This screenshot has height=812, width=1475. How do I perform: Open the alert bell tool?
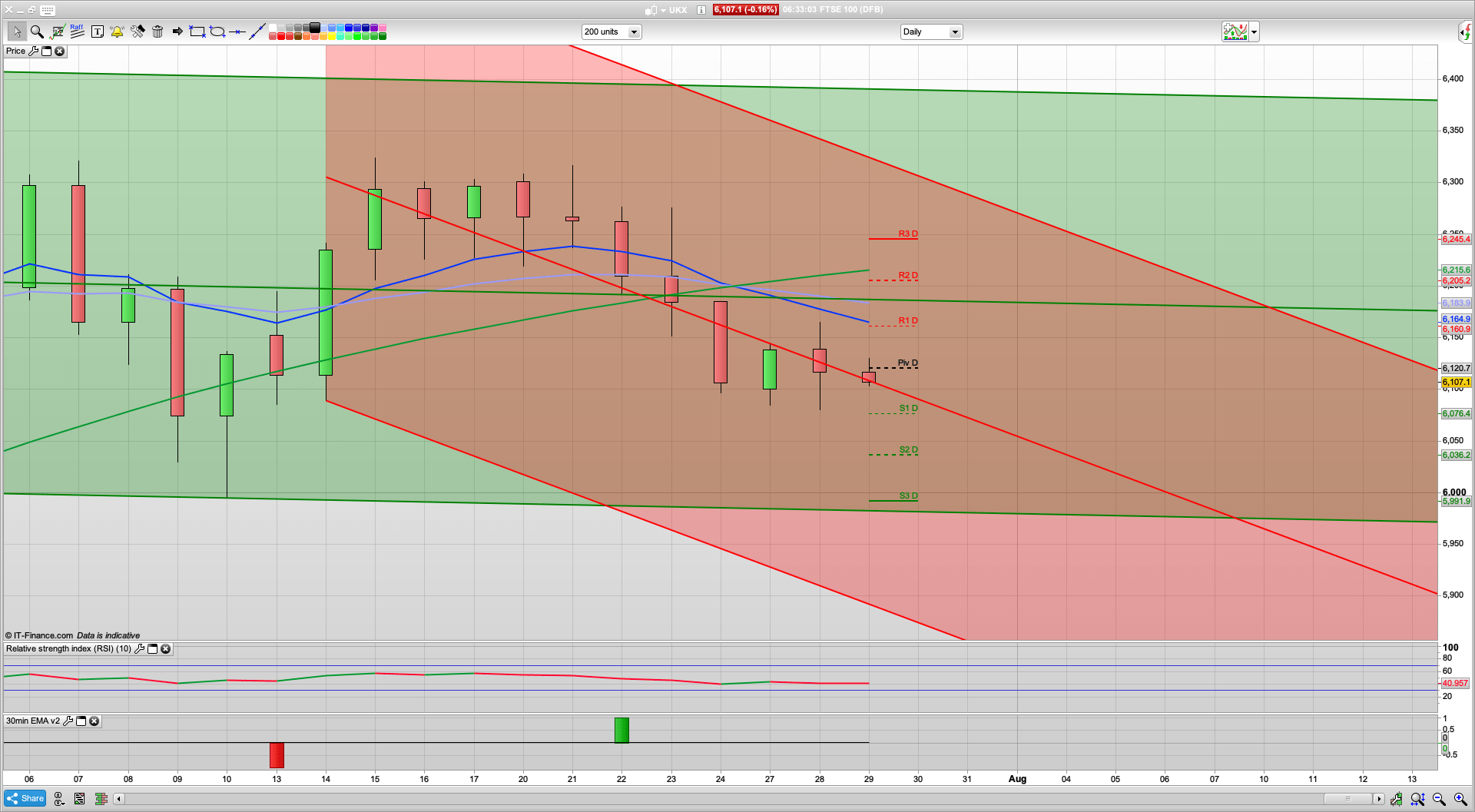click(x=117, y=31)
